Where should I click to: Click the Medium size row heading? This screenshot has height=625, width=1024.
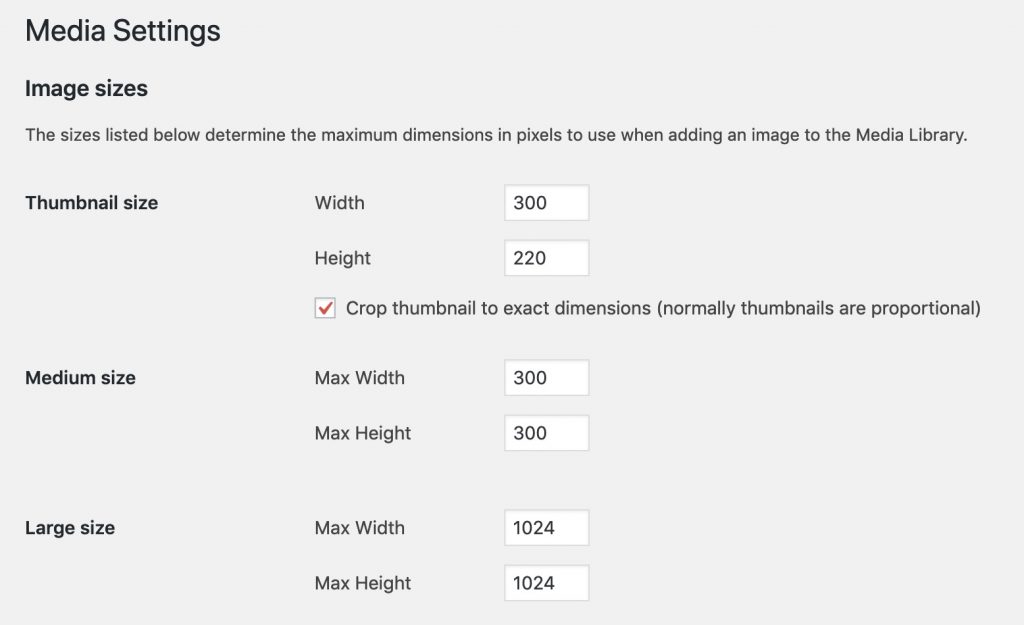pos(80,378)
